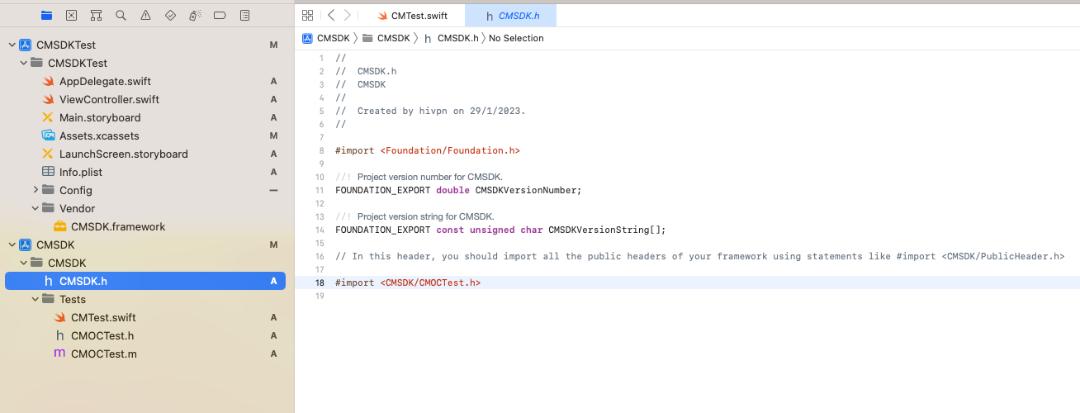Click the toolbox icon of CMSDK.framework
This screenshot has height=413, width=1080.
[x=60, y=226]
